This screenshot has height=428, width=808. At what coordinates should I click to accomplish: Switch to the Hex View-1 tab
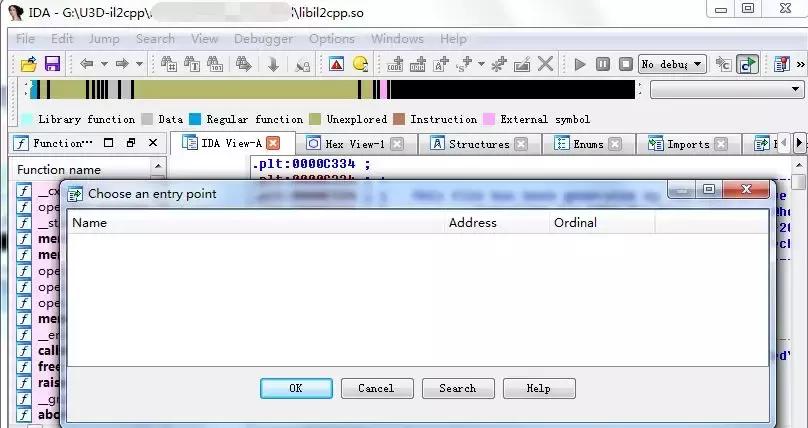coord(355,144)
